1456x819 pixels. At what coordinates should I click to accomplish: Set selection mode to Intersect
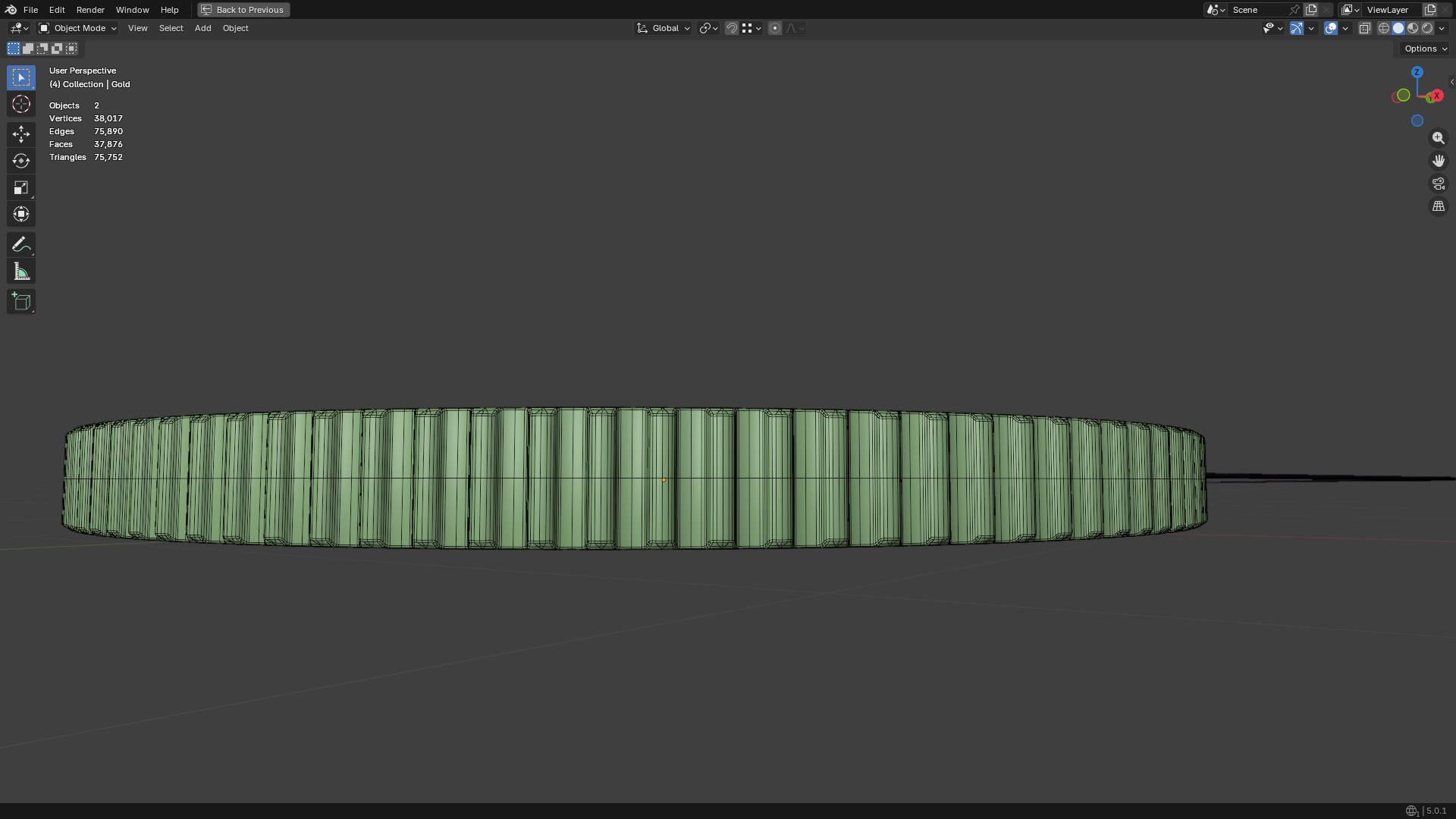71,49
